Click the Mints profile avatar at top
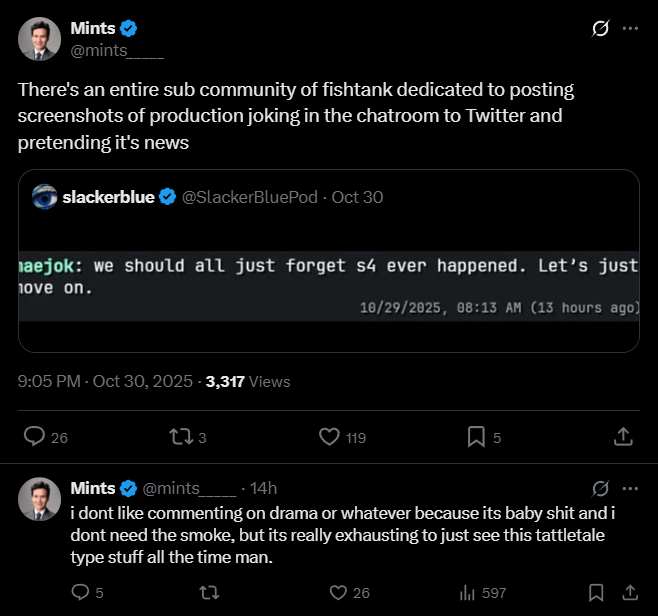Image resolution: width=658 pixels, height=616 pixels. 38,38
